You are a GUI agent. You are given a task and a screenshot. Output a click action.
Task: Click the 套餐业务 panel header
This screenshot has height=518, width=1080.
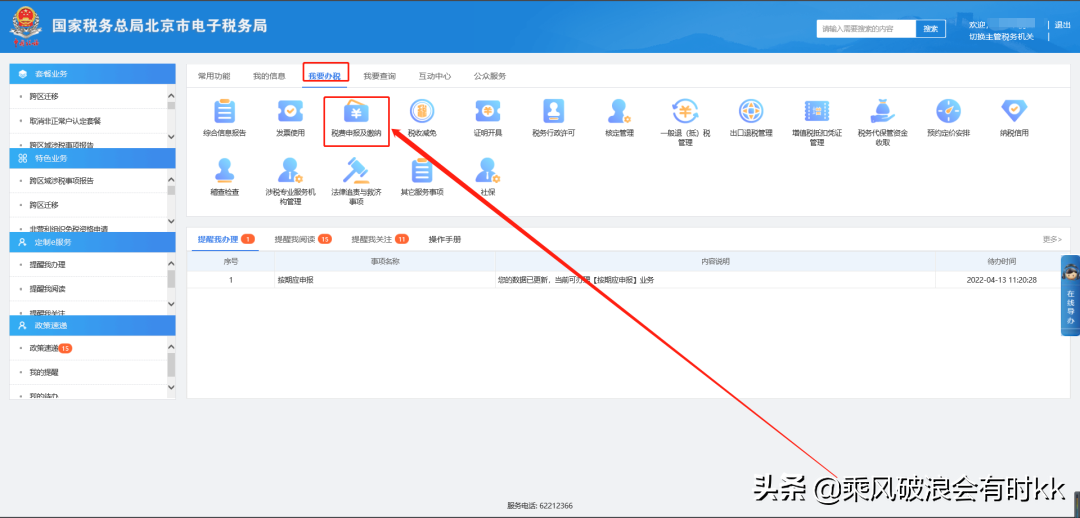click(92, 74)
